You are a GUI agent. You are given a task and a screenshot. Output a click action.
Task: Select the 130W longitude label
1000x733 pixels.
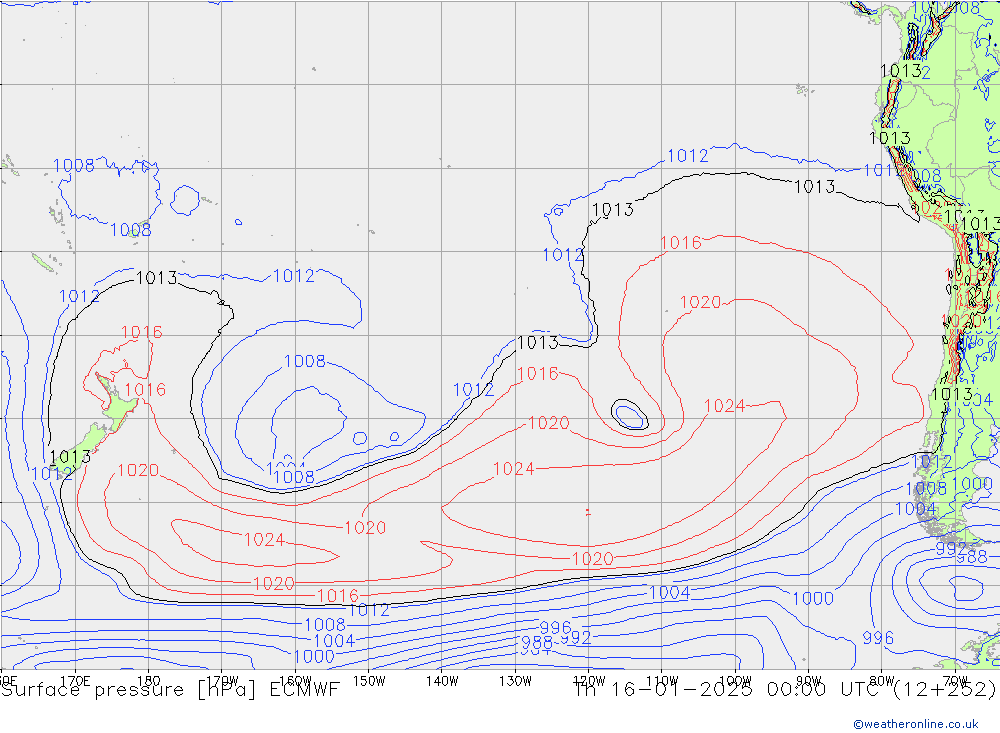[515, 681]
